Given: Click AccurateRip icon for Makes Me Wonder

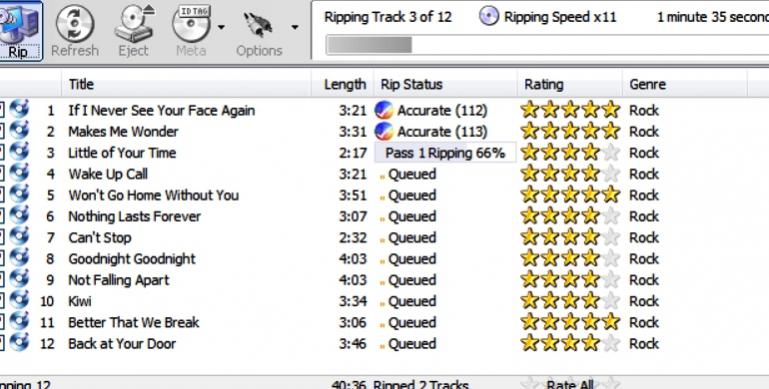Looking at the screenshot, I should [x=384, y=131].
